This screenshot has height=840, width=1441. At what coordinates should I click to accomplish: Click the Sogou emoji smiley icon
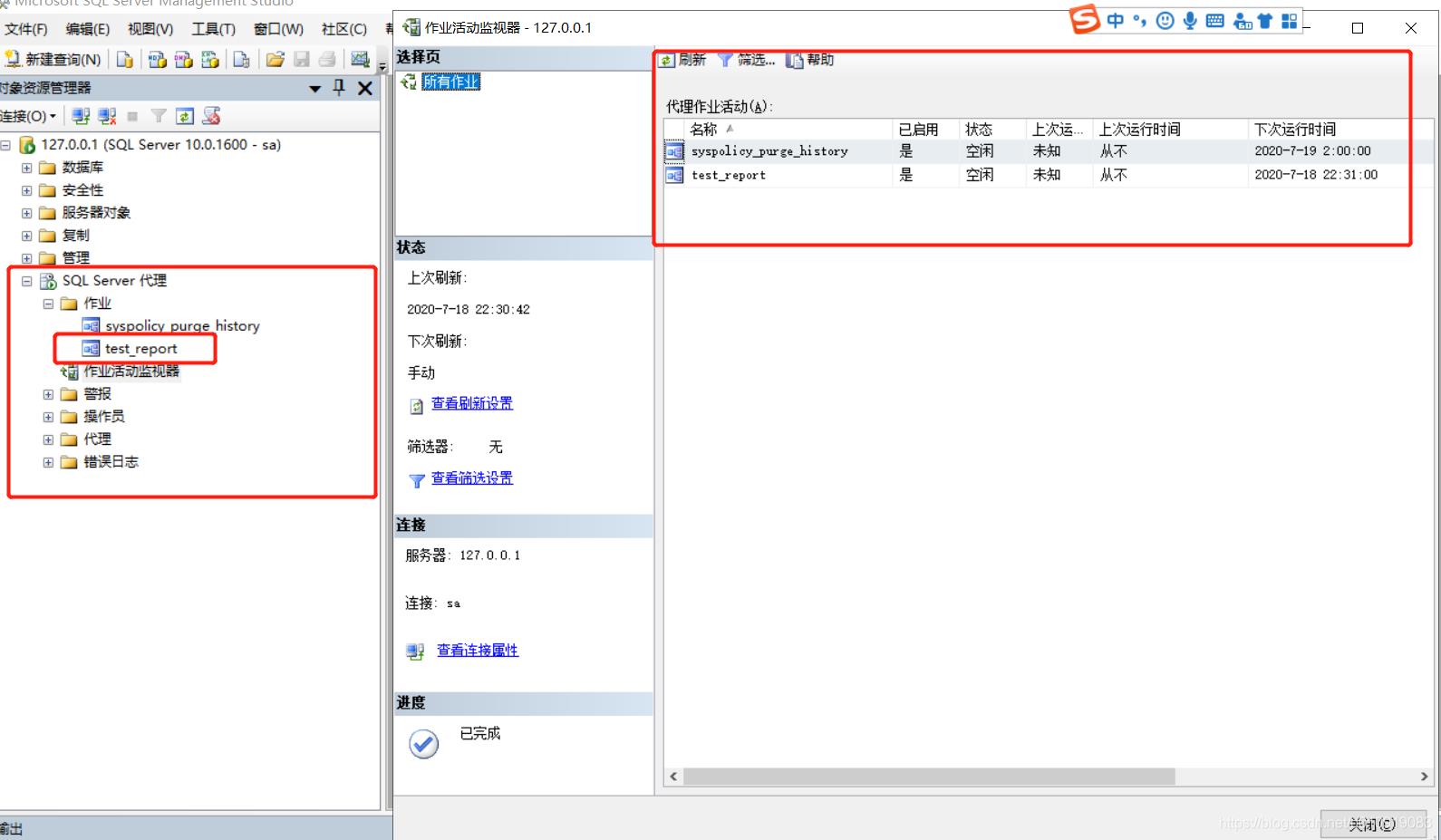[1165, 20]
